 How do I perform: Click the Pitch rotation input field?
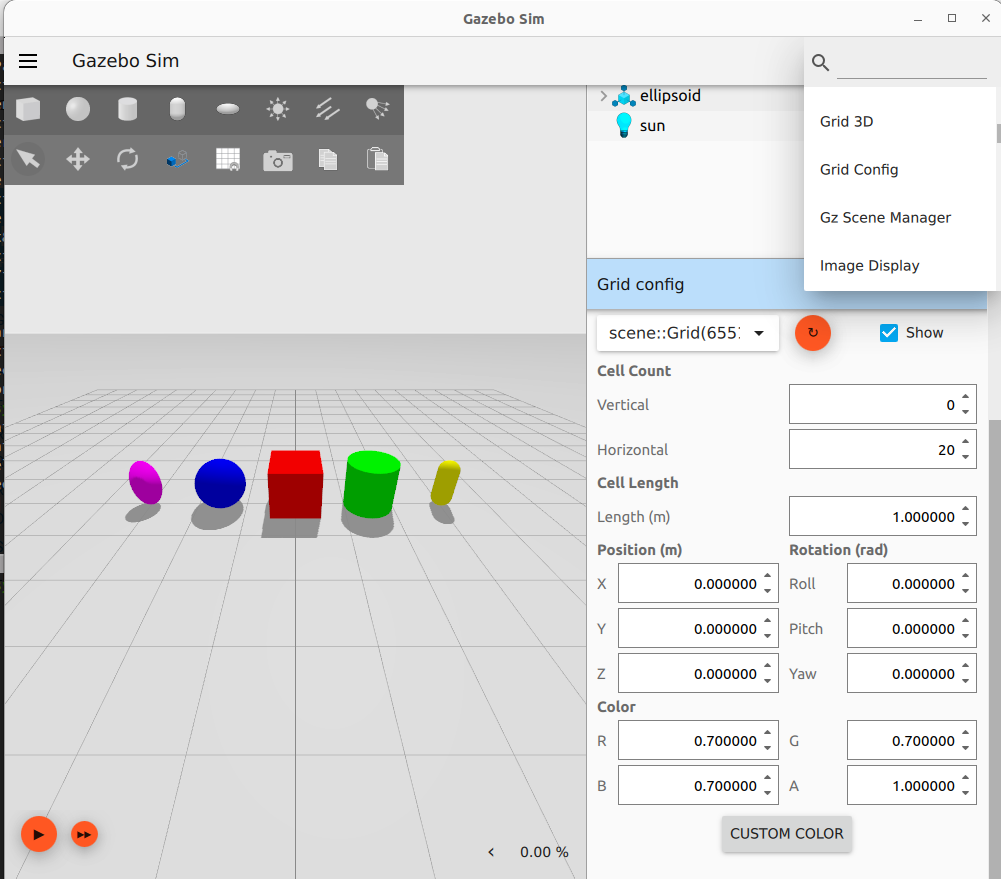(x=912, y=628)
